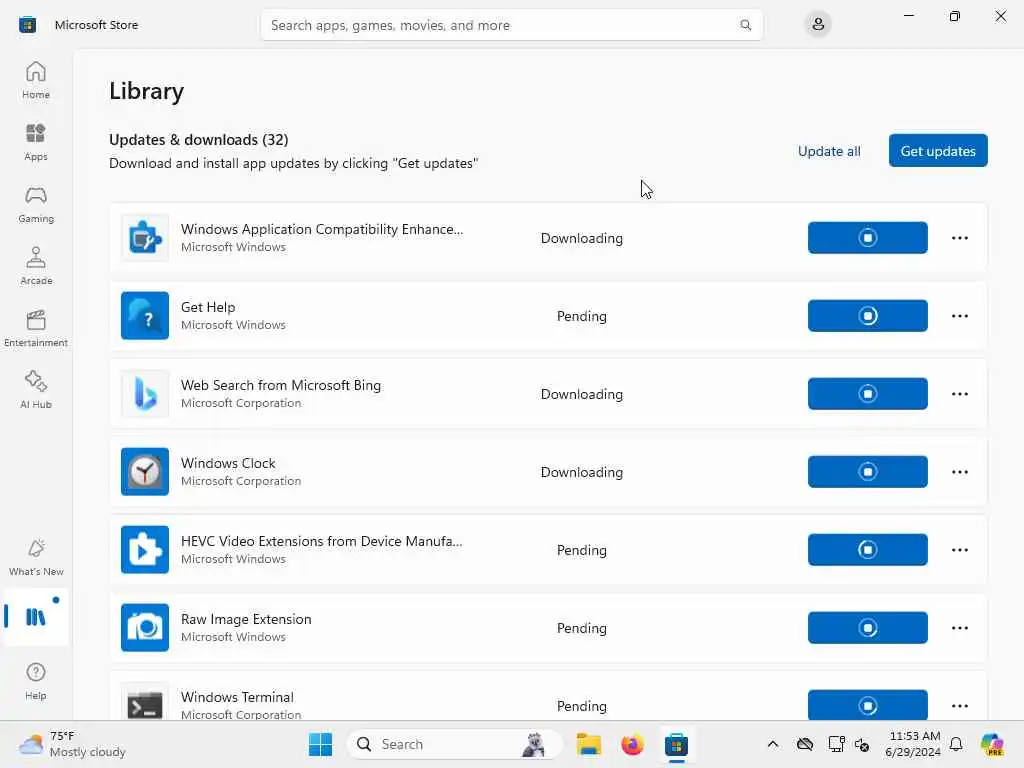Open the Entertainment section

(36, 328)
